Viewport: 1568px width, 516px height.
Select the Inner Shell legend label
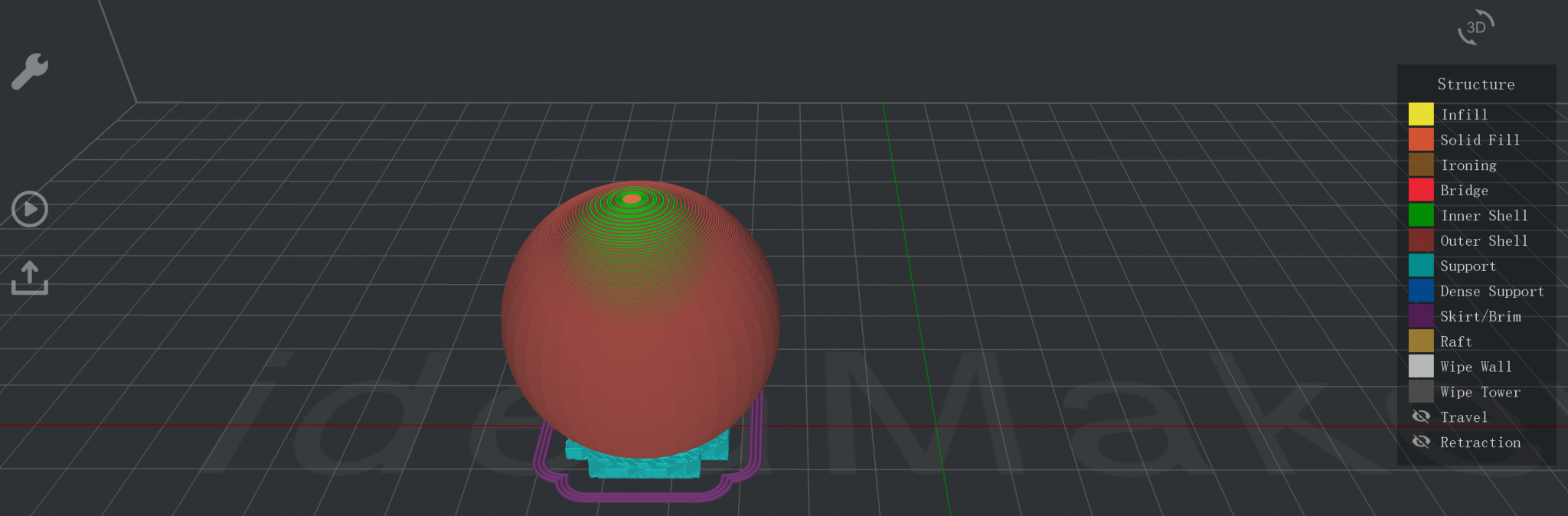click(1484, 216)
